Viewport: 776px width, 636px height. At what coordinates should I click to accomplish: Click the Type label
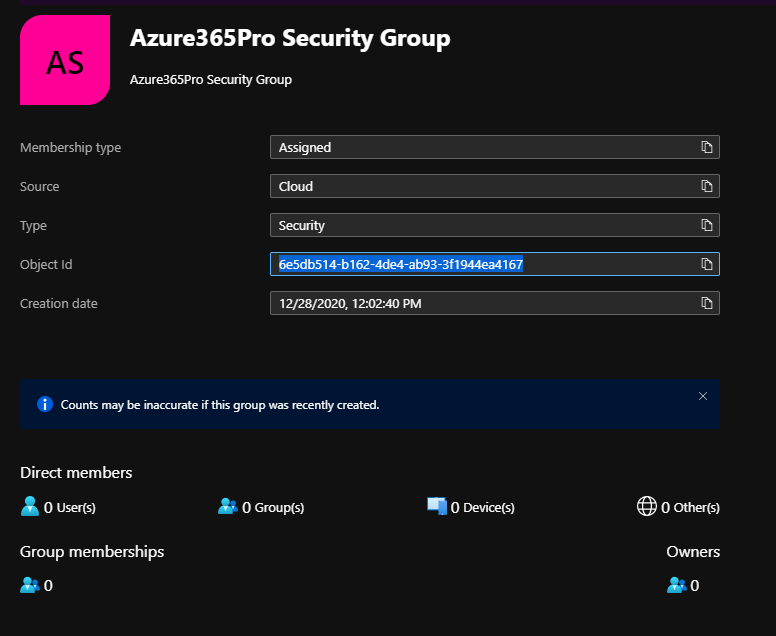point(33,226)
